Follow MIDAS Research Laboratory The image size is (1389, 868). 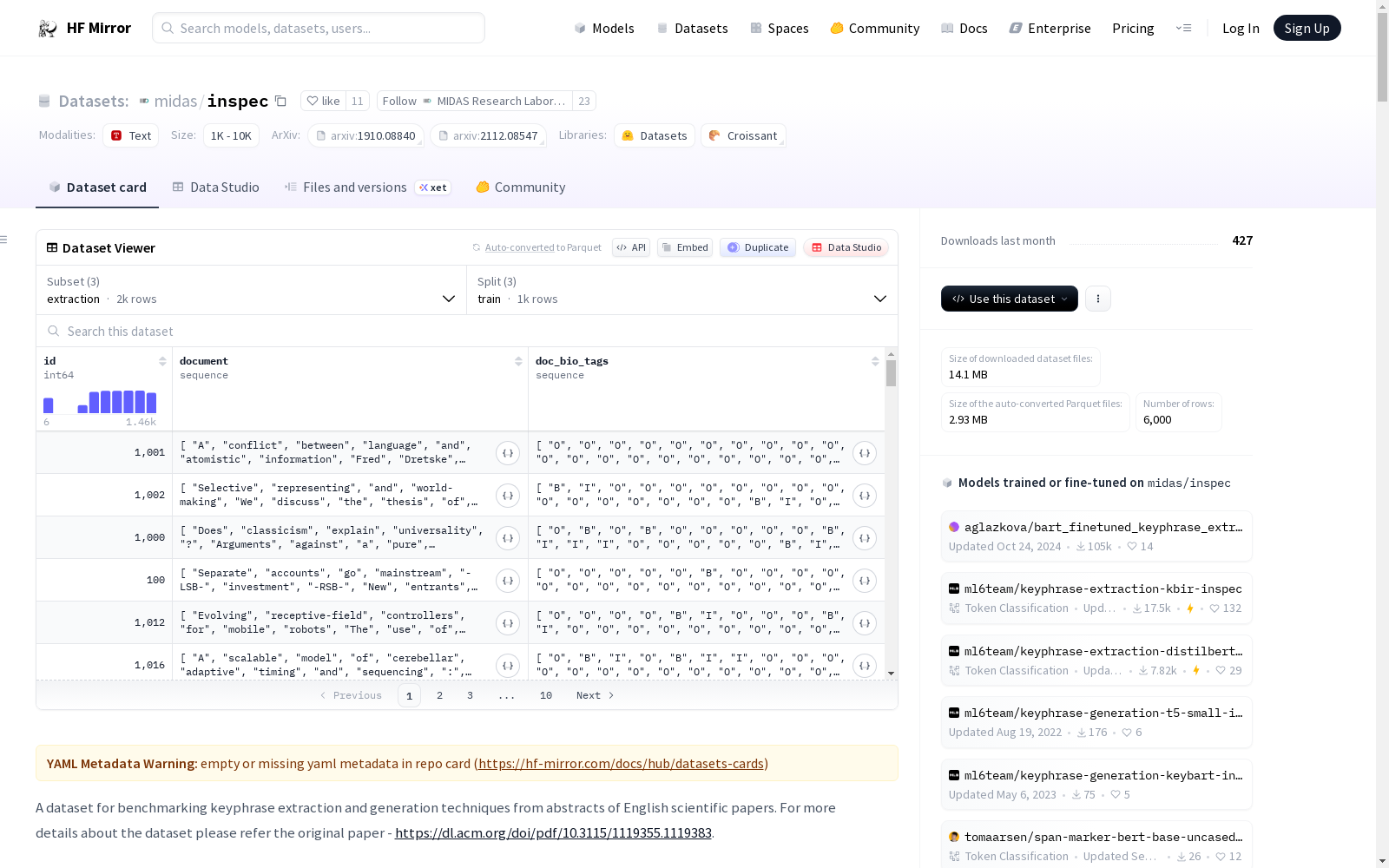[474, 101]
